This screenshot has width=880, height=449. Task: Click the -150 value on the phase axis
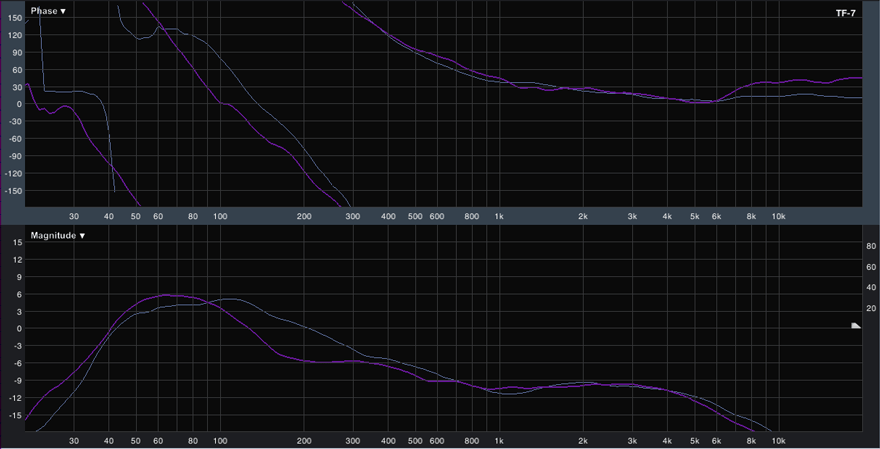pyautogui.click(x=13, y=191)
